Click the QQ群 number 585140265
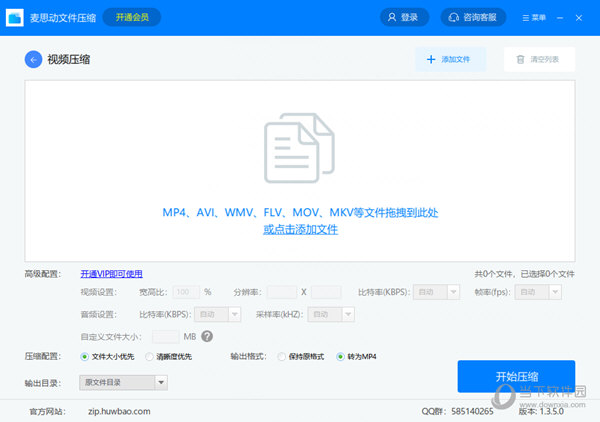Viewport: 600px width, 422px height. click(472, 411)
